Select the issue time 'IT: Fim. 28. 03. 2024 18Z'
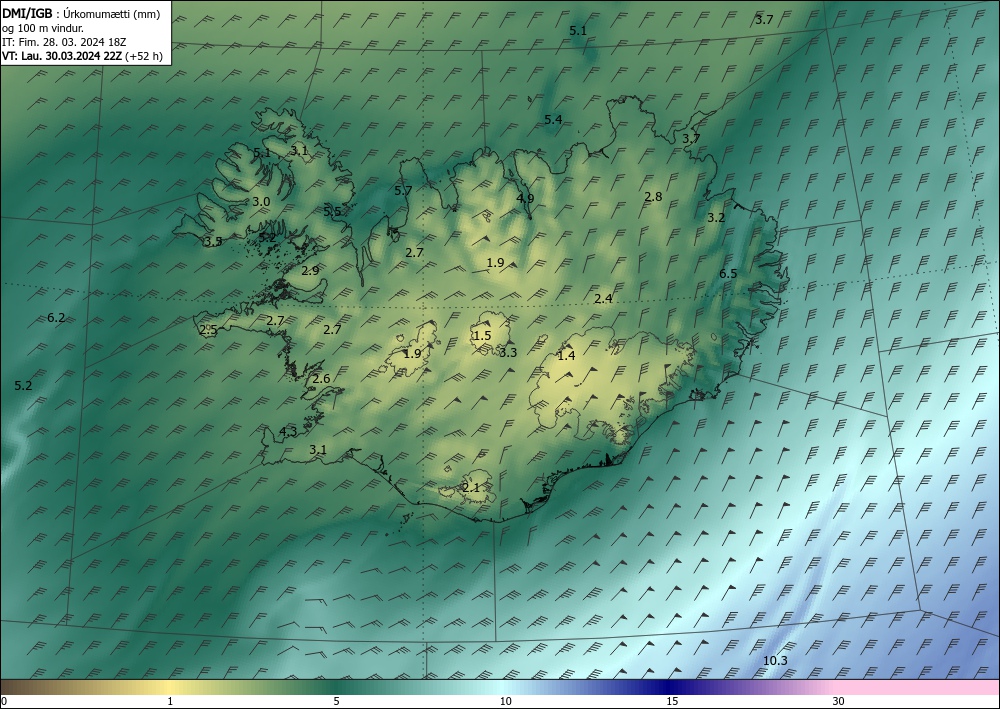The image size is (1000, 709). [x=64, y=42]
